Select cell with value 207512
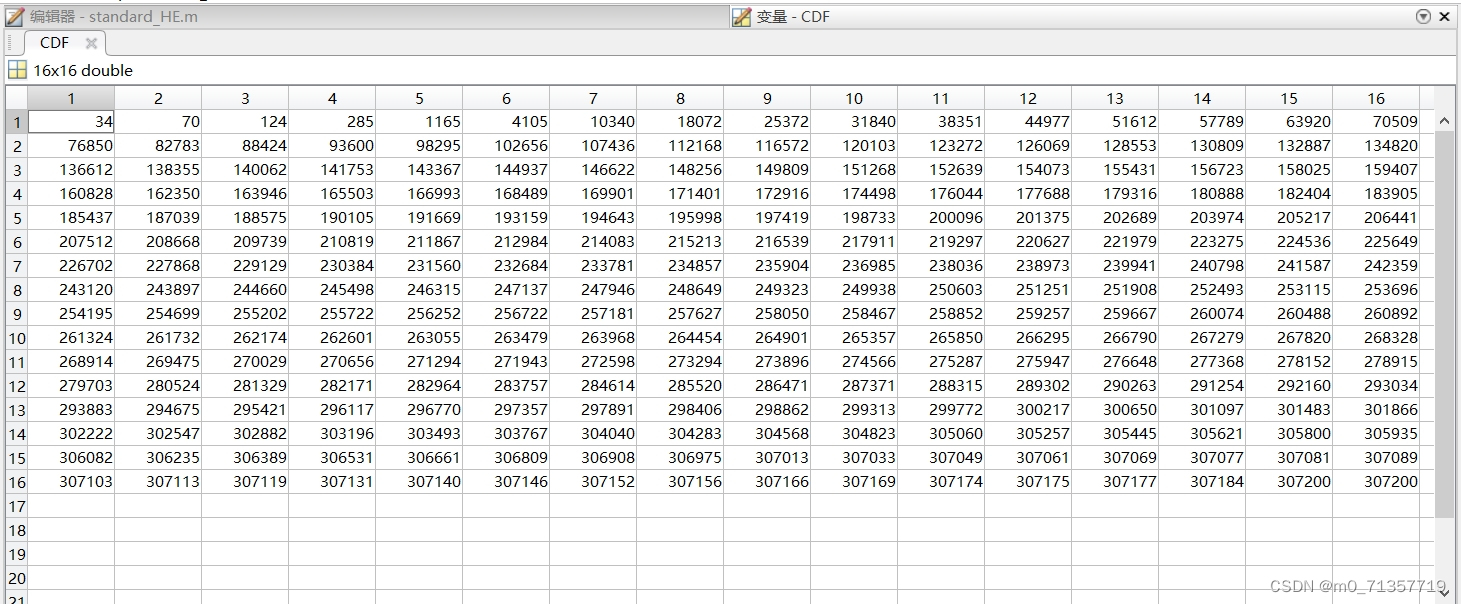This screenshot has height=604, width=1461. click(71, 241)
